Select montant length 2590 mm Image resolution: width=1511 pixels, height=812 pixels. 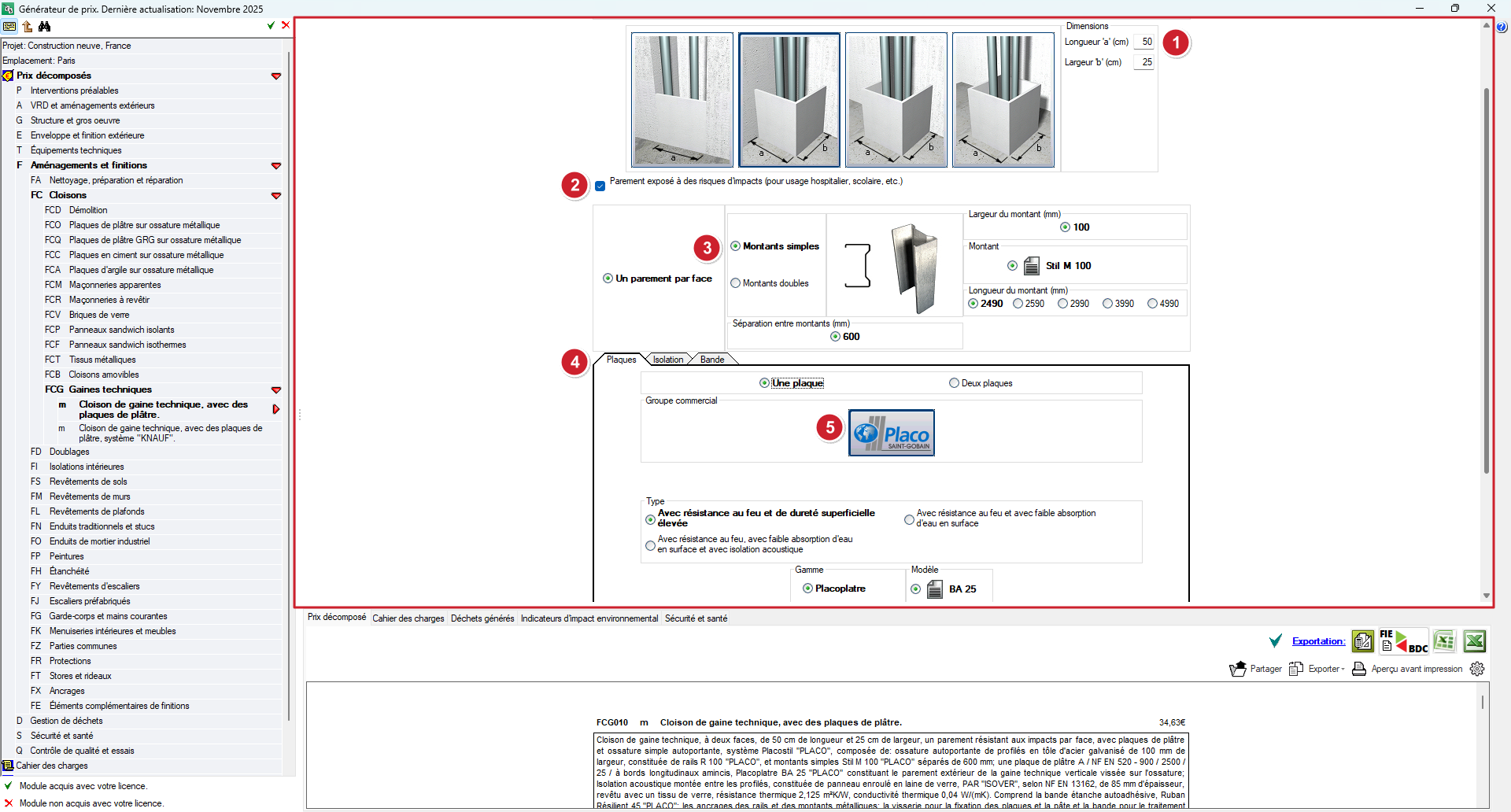(x=1018, y=304)
